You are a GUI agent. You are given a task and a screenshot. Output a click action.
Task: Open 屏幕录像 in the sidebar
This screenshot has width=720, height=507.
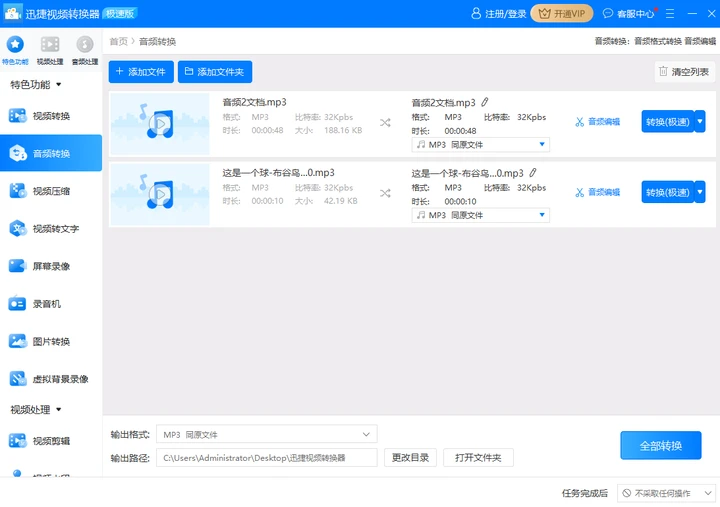pos(51,266)
